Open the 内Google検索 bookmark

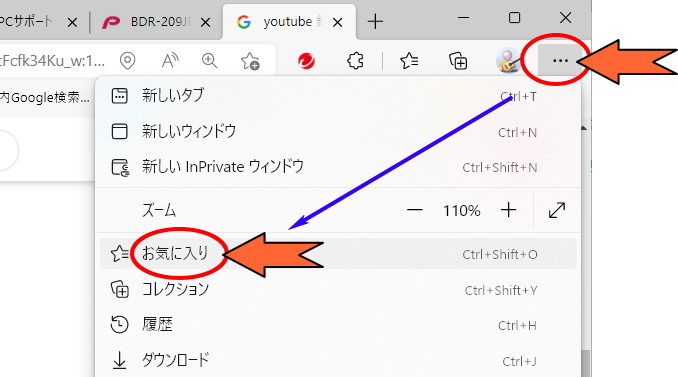[45, 98]
